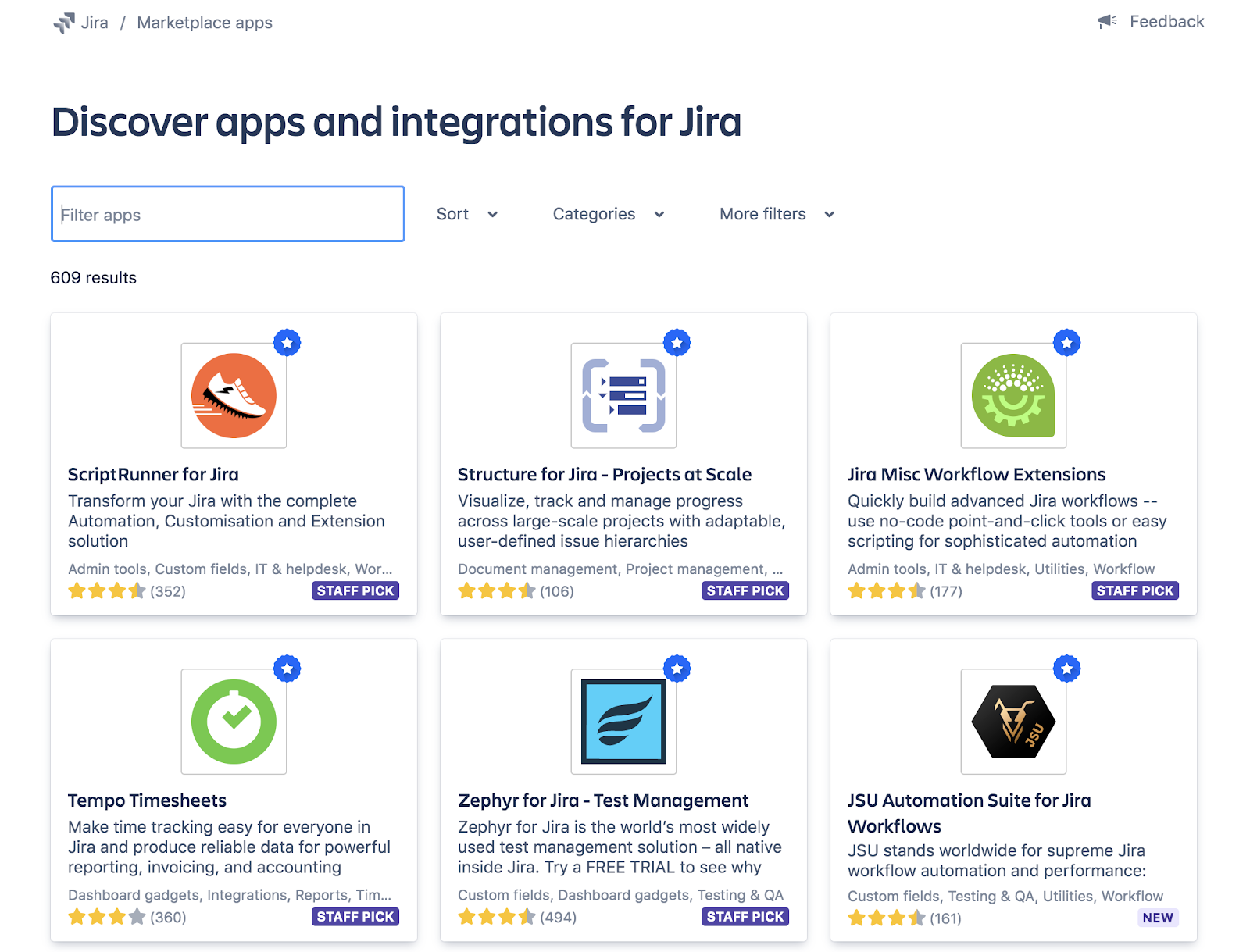Open Marketplace apps breadcrumb link
Image resolution: width=1250 pixels, height=952 pixels.
pos(205,23)
